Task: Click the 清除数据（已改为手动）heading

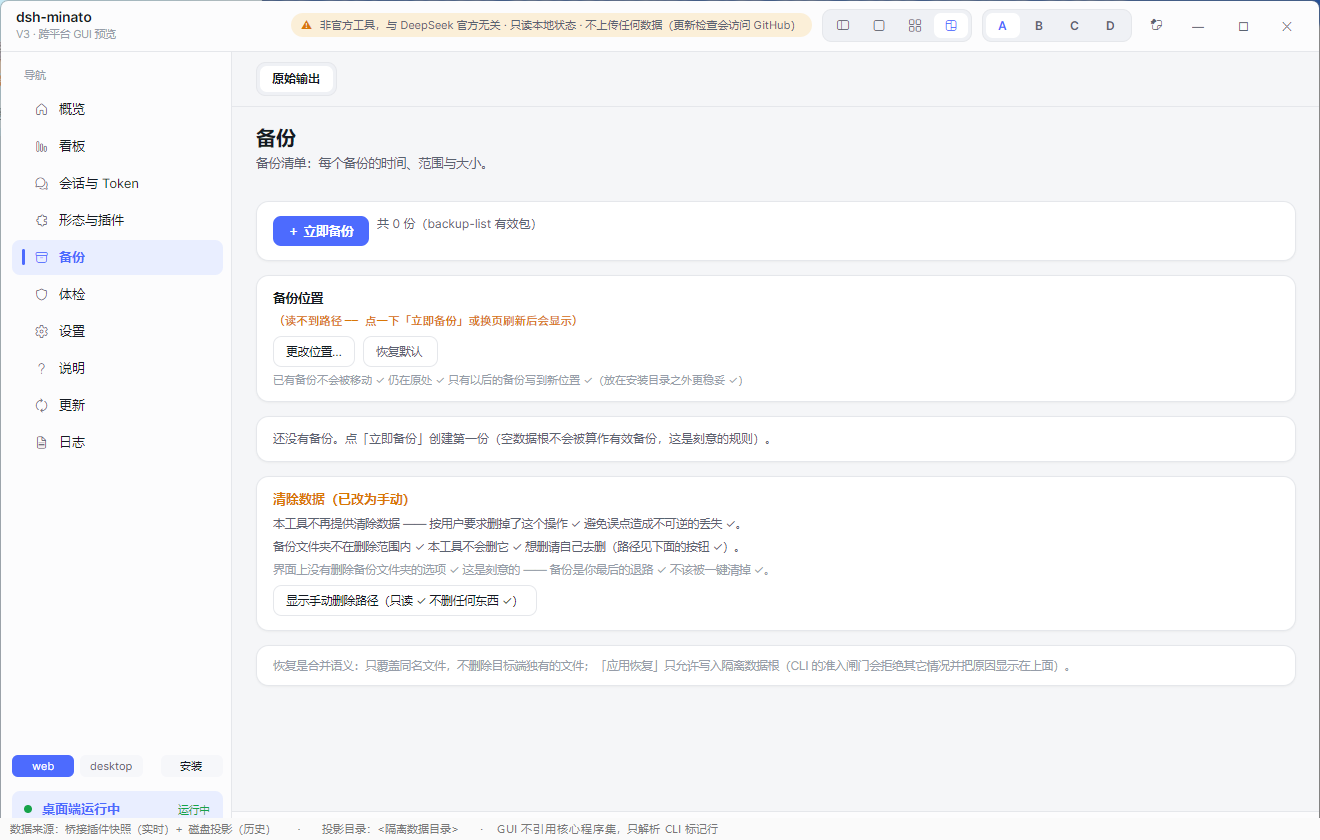Action: point(341,499)
